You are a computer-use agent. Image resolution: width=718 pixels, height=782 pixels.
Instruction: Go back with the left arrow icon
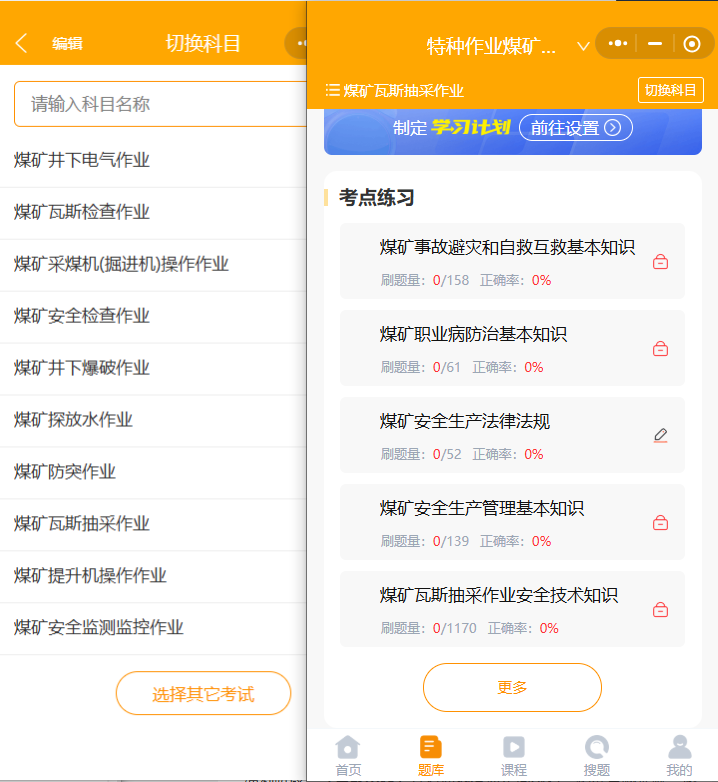click(x=21, y=43)
